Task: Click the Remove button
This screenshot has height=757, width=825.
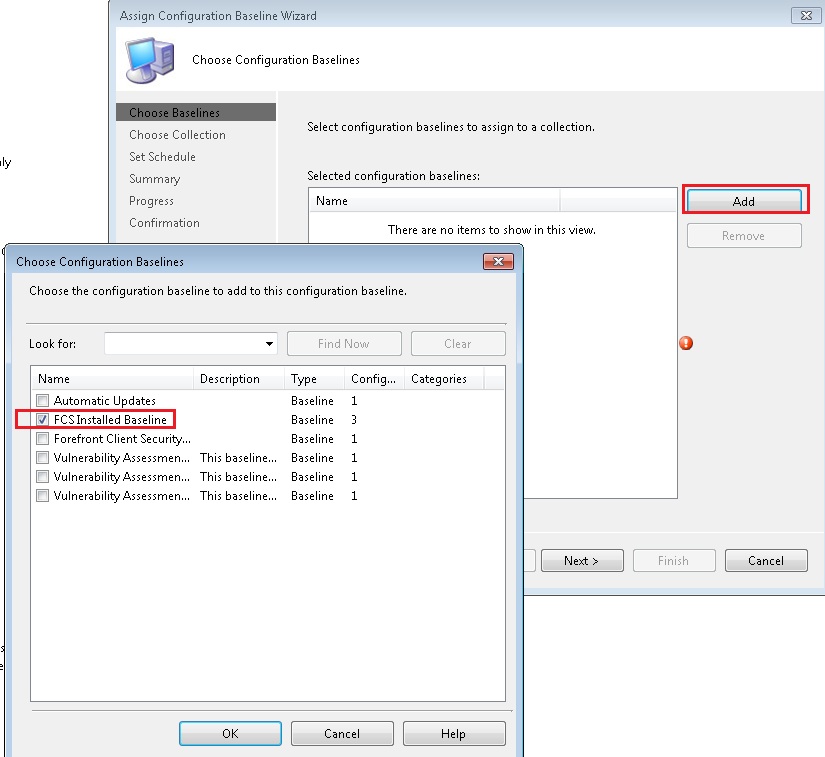Action: click(744, 235)
